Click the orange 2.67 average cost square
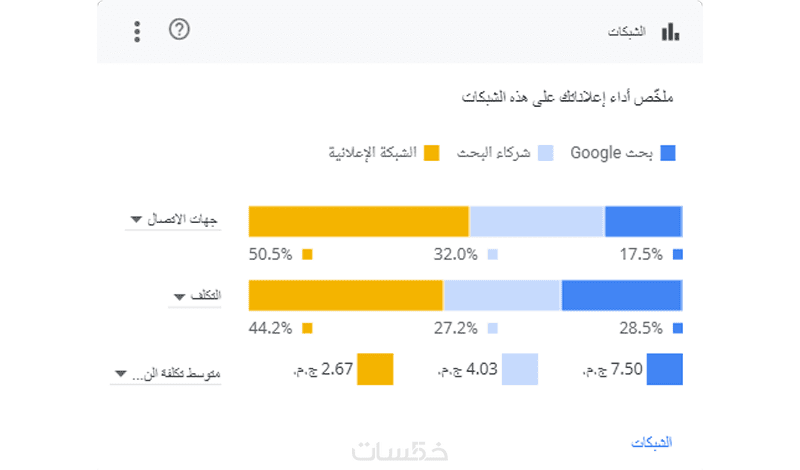 376,370
